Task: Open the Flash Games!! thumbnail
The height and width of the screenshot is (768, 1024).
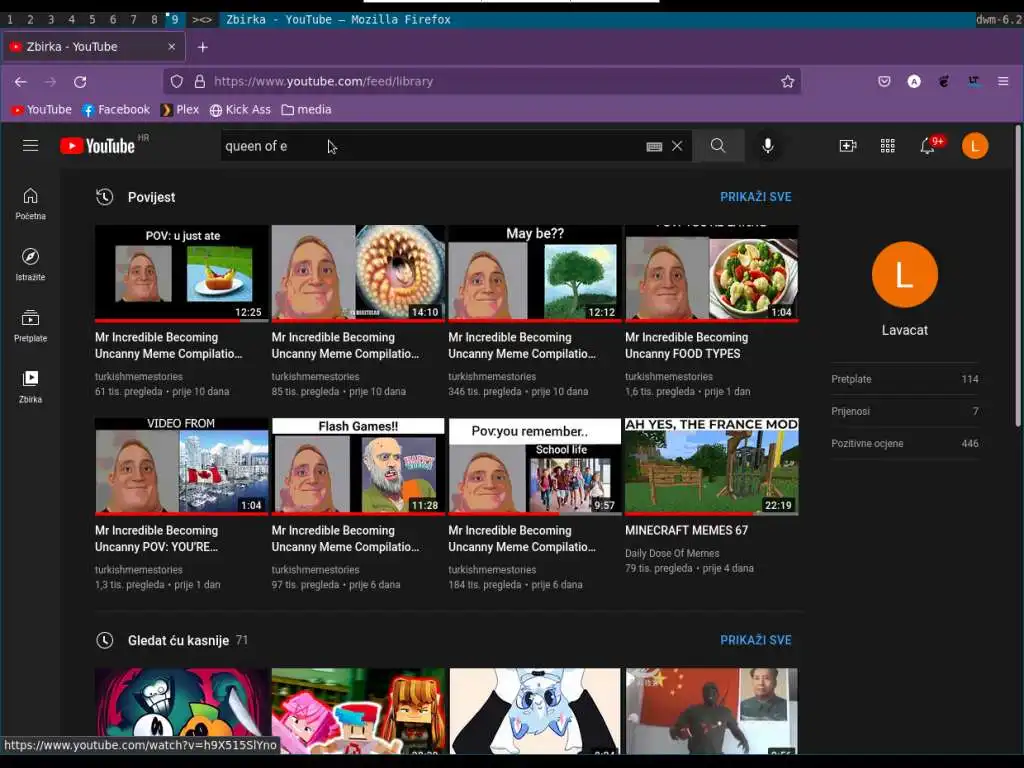Action: [358, 466]
